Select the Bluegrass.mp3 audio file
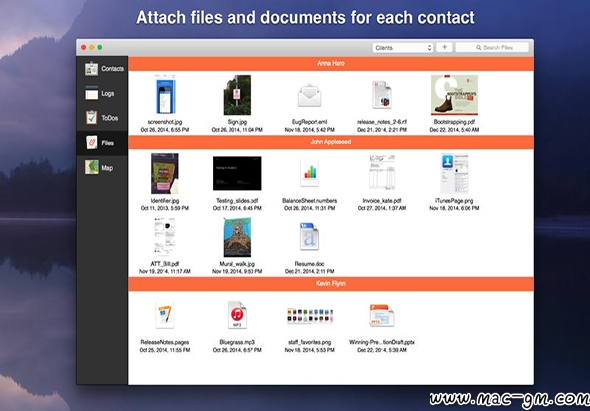Image resolution: width=590 pixels, height=411 pixels. coord(237,315)
